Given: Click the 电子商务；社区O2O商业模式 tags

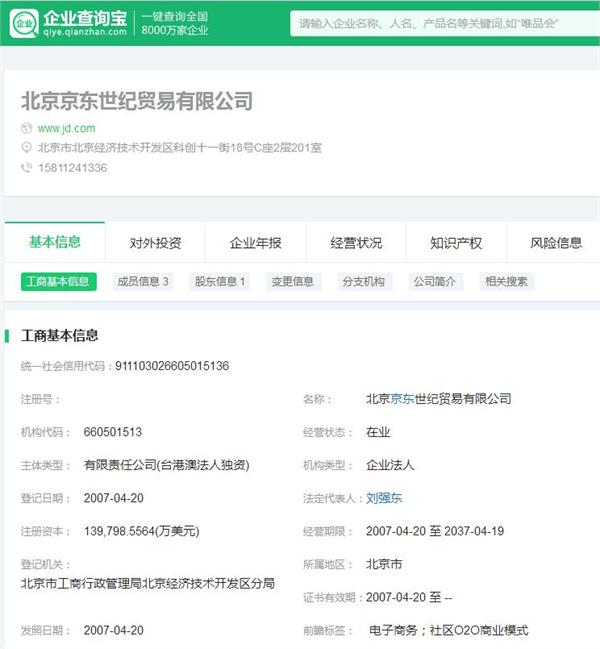Looking at the screenshot, I should 449,630.
